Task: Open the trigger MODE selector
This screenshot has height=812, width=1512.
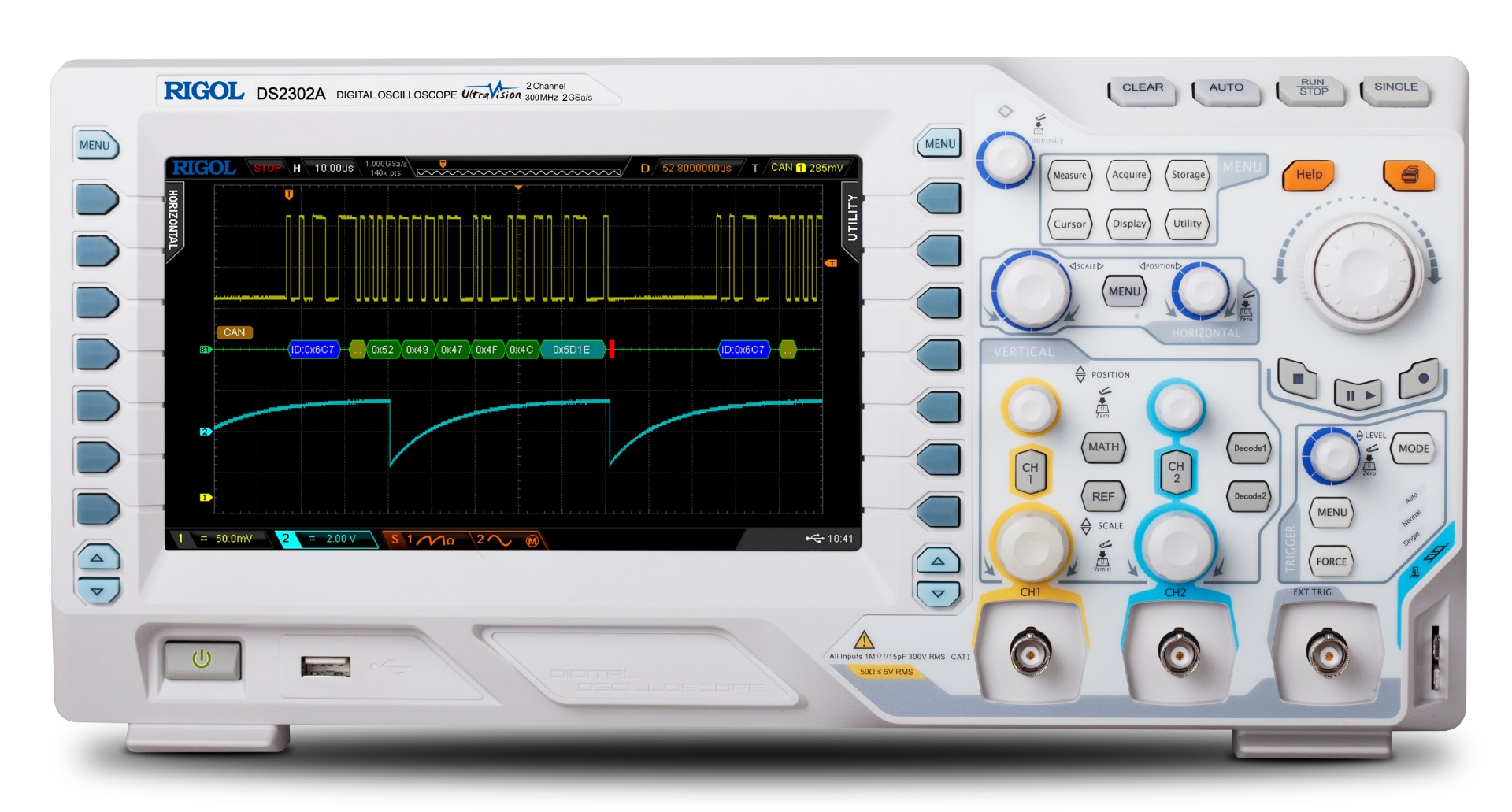Action: point(1413,449)
